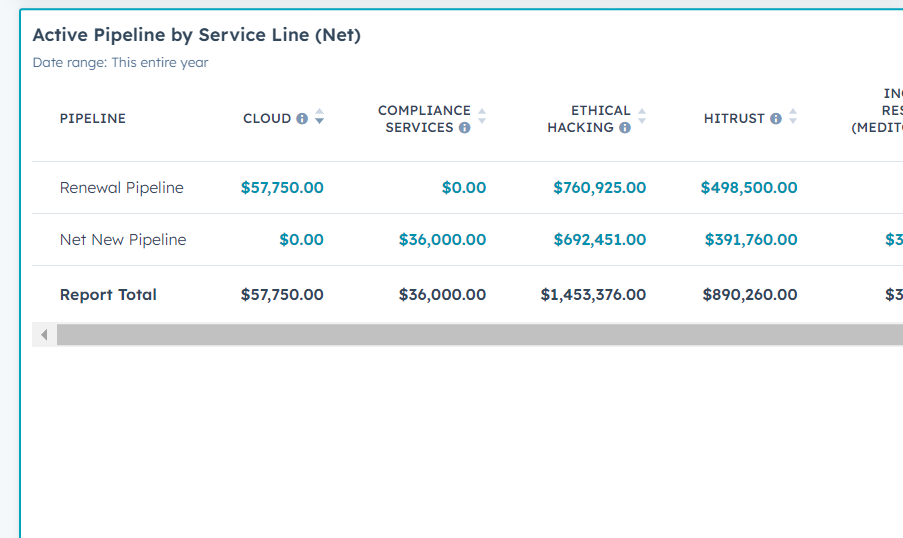The width and height of the screenshot is (903, 538).
Task: Click the scrollbar left arrow
Action: 44,335
